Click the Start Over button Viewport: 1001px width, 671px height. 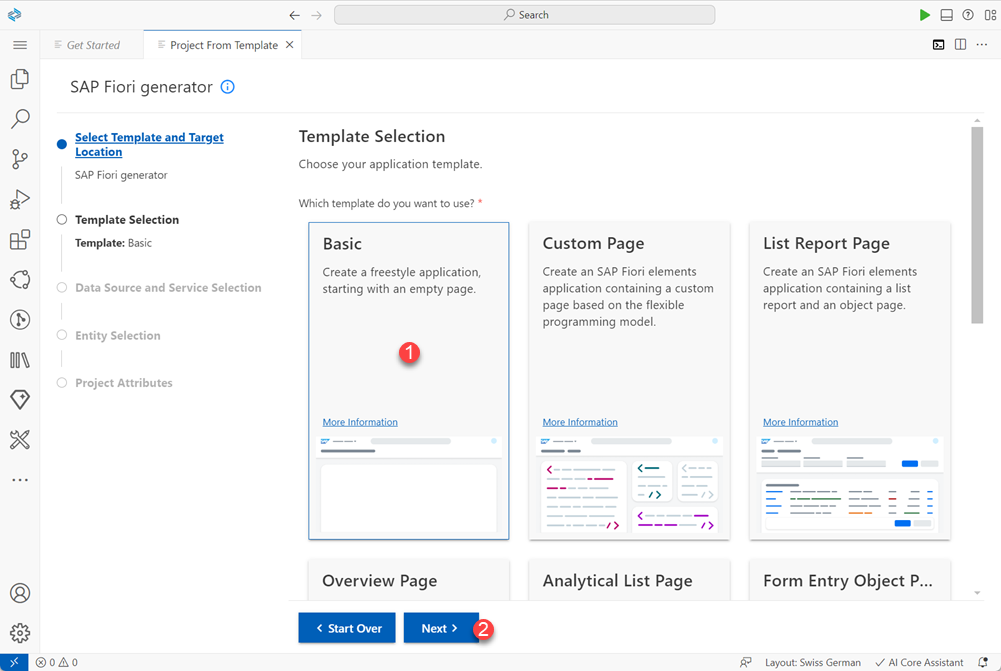(347, 628)
